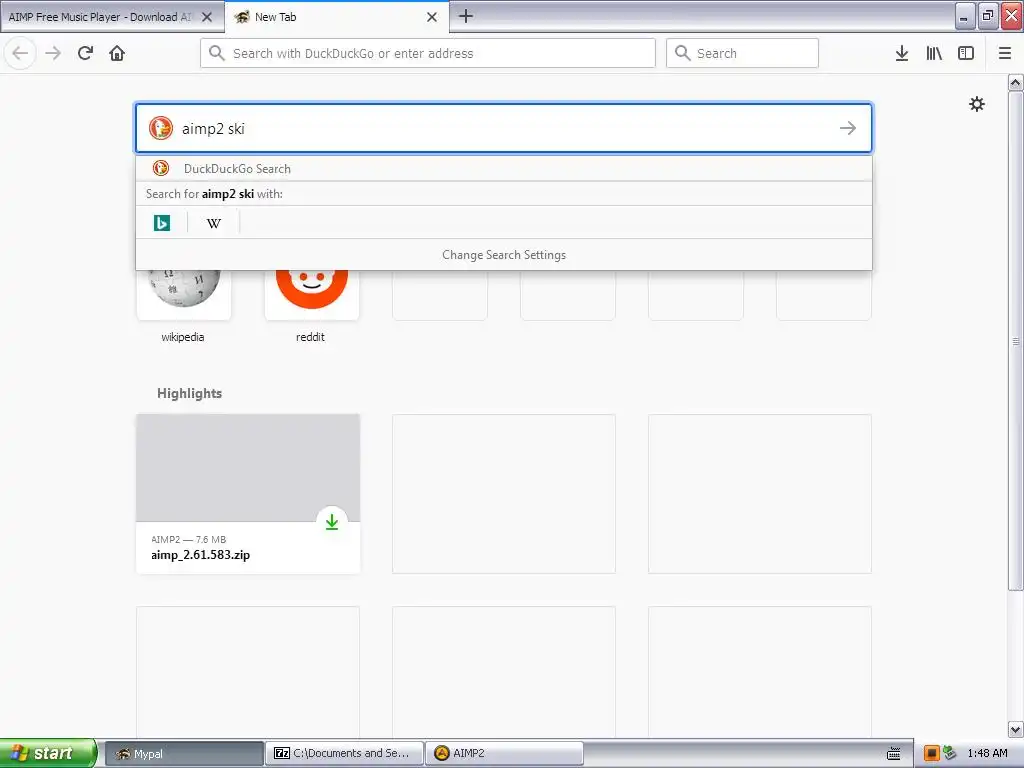Click scrollbar up arrow
The image size is (1024, 768).
[x=1015, y=82]
